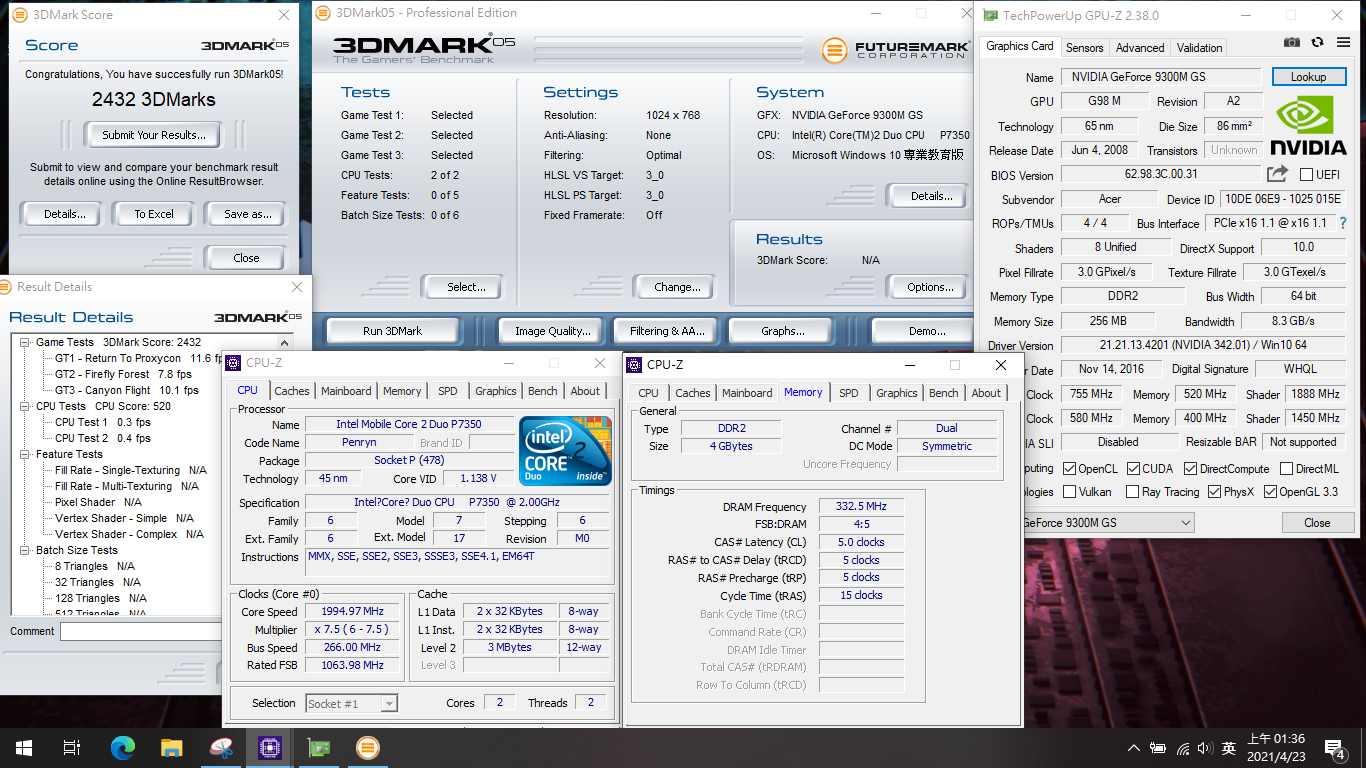Open SPD tab in right CPU-Z window
Screen dimensions: 1366x768
(848, 393)
